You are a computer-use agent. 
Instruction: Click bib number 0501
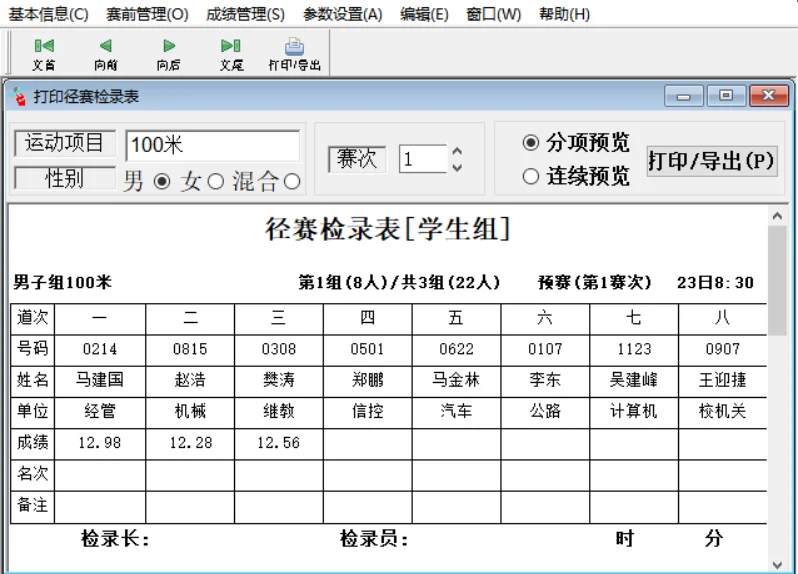pos(367,349)
